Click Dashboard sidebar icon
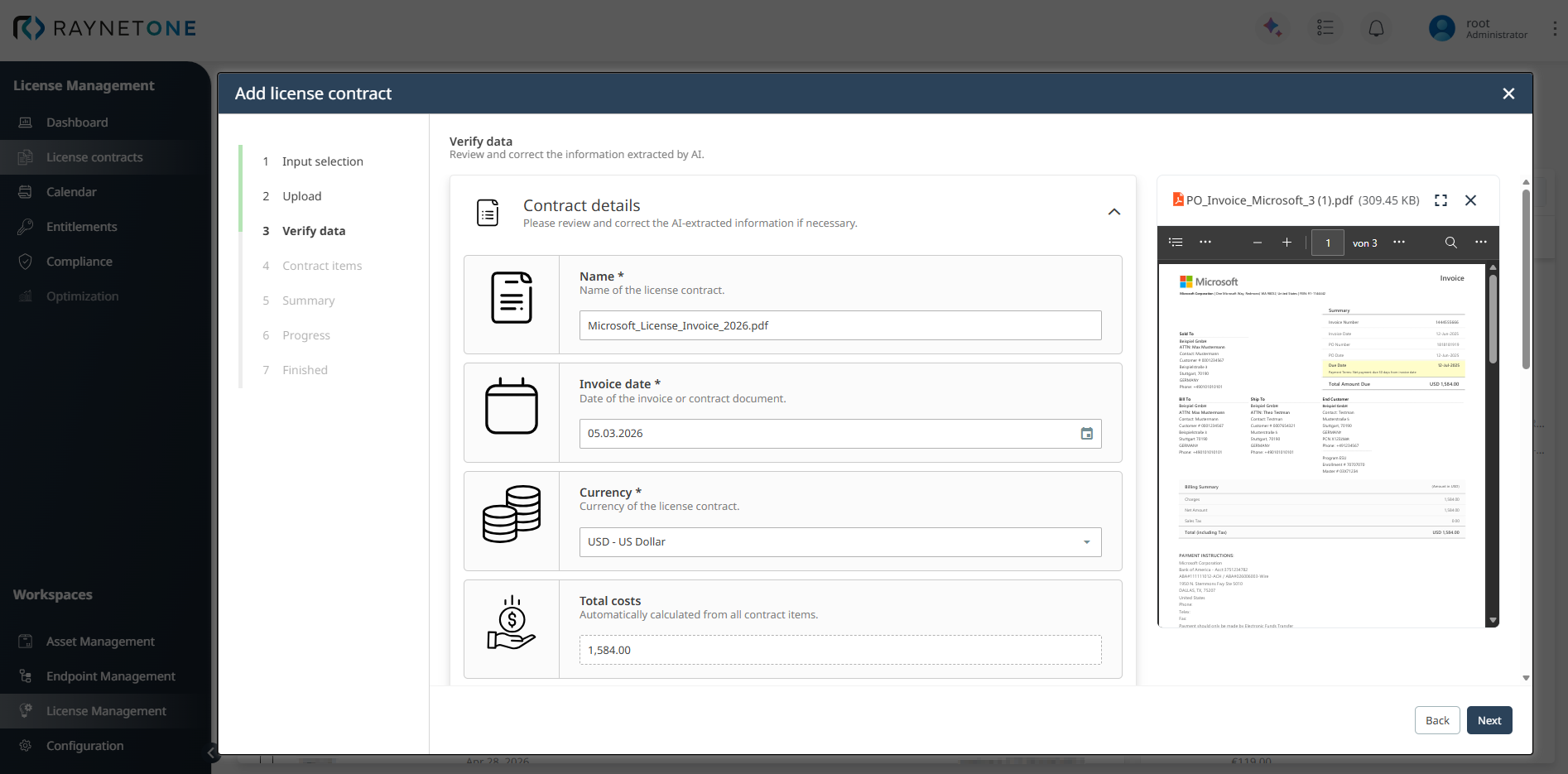Screen dimensions: 1568x774 [x=26, y=123]
